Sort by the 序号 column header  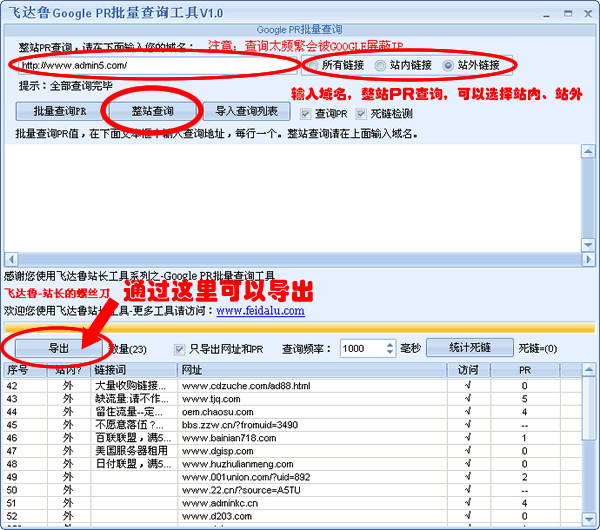(25, 370)
